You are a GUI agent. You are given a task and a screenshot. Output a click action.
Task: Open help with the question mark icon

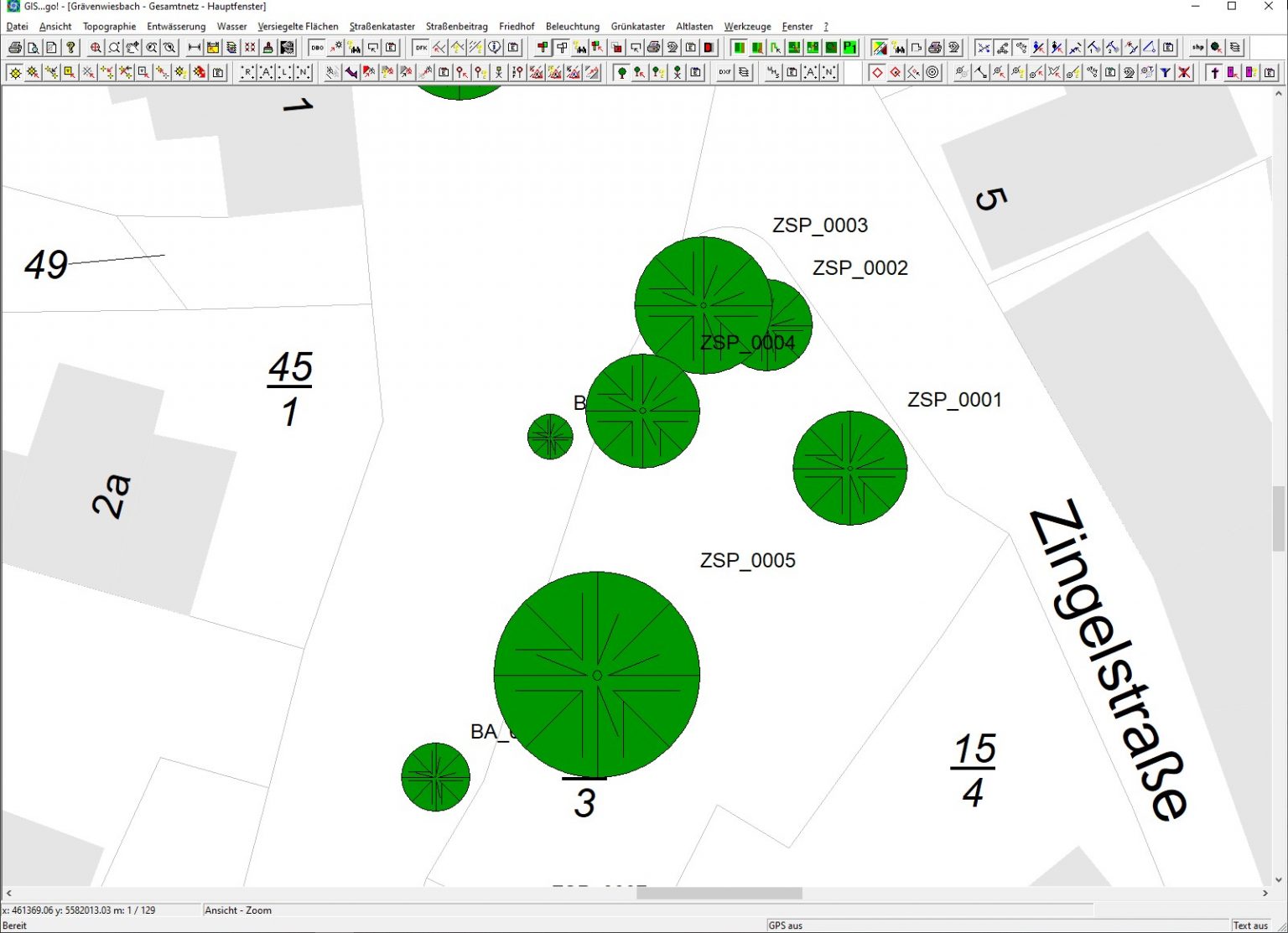click(70, 48)
